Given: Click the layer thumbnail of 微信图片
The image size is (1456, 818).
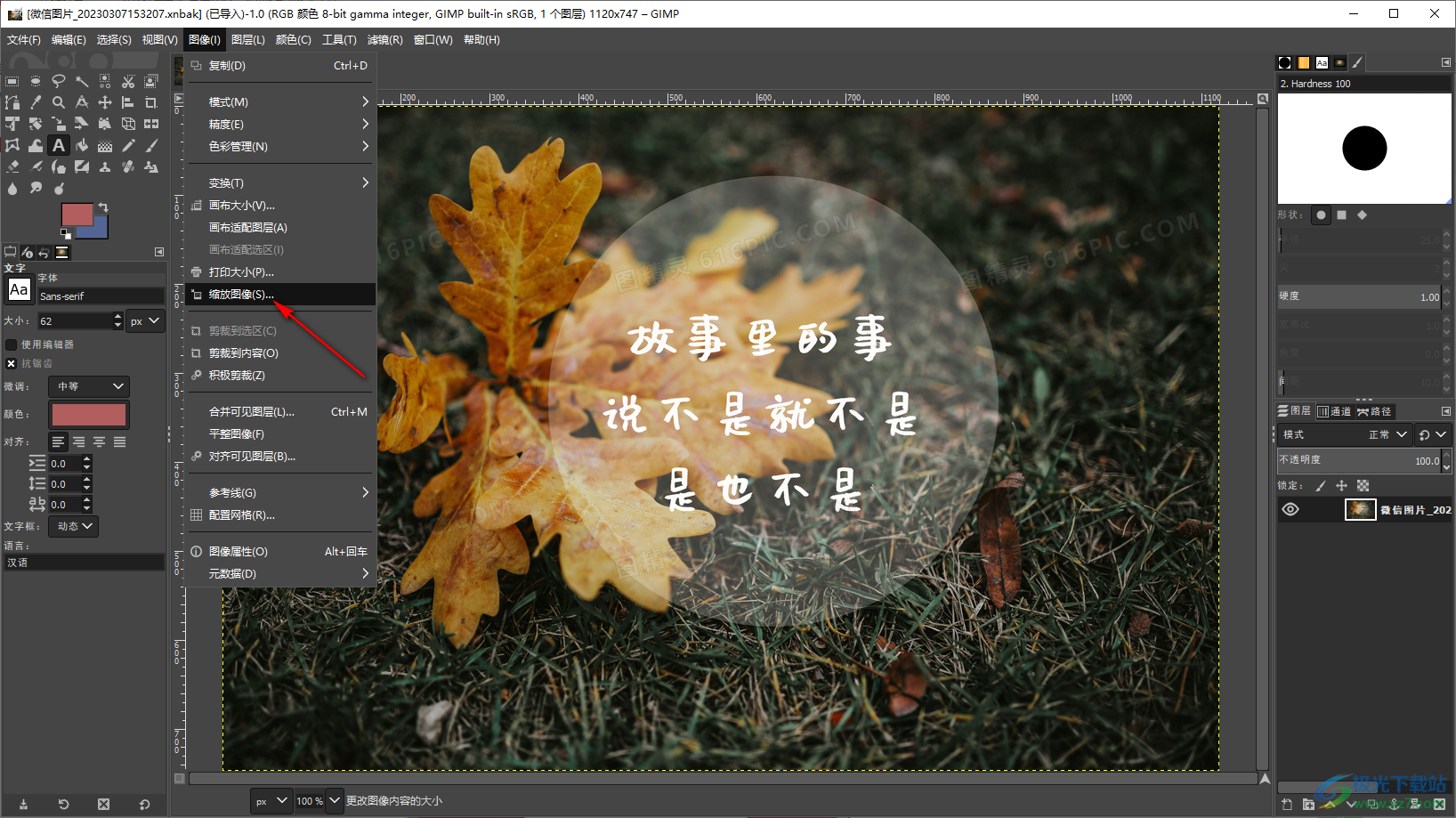Looking at the screenshot, I should pos(1360,510).
